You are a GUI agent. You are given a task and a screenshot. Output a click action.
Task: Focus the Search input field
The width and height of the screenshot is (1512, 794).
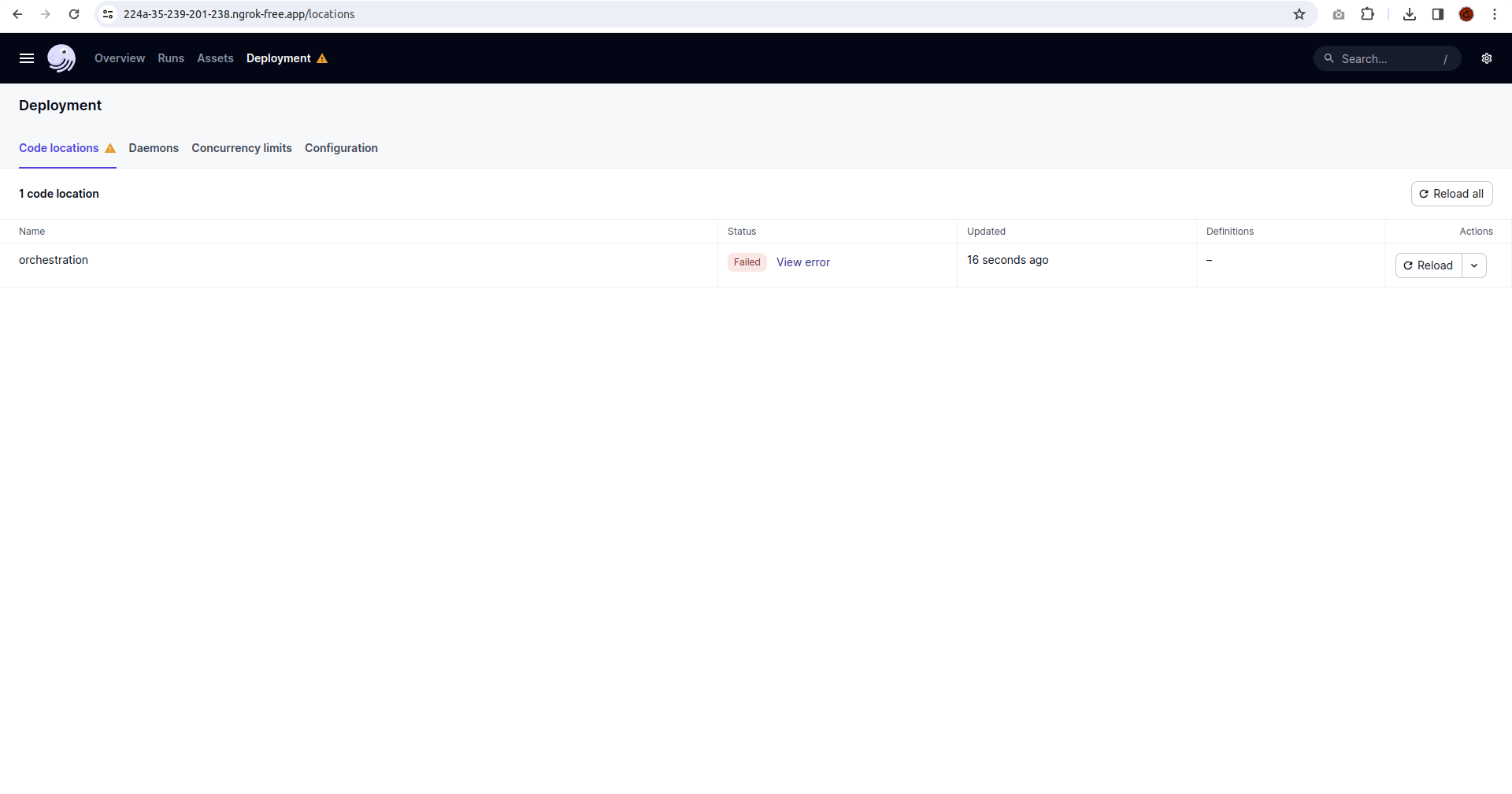tap(1388, 58)
